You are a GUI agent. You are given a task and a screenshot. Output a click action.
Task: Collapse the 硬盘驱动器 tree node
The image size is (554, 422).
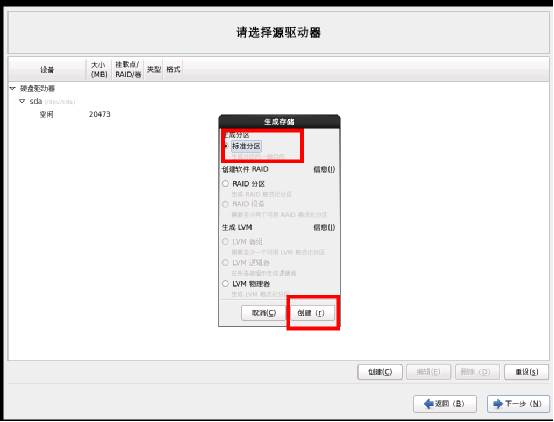tap(13, 88)
